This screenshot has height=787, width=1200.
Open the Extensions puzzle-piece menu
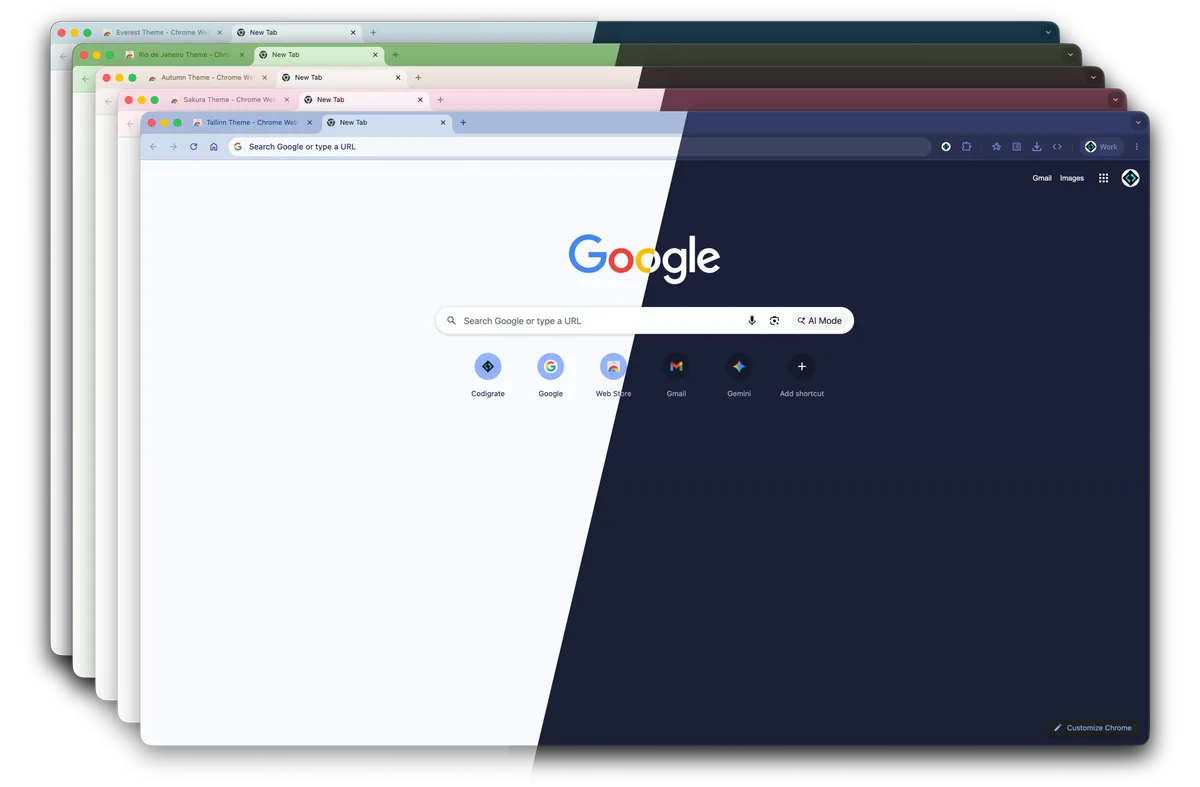click(966, 147)
